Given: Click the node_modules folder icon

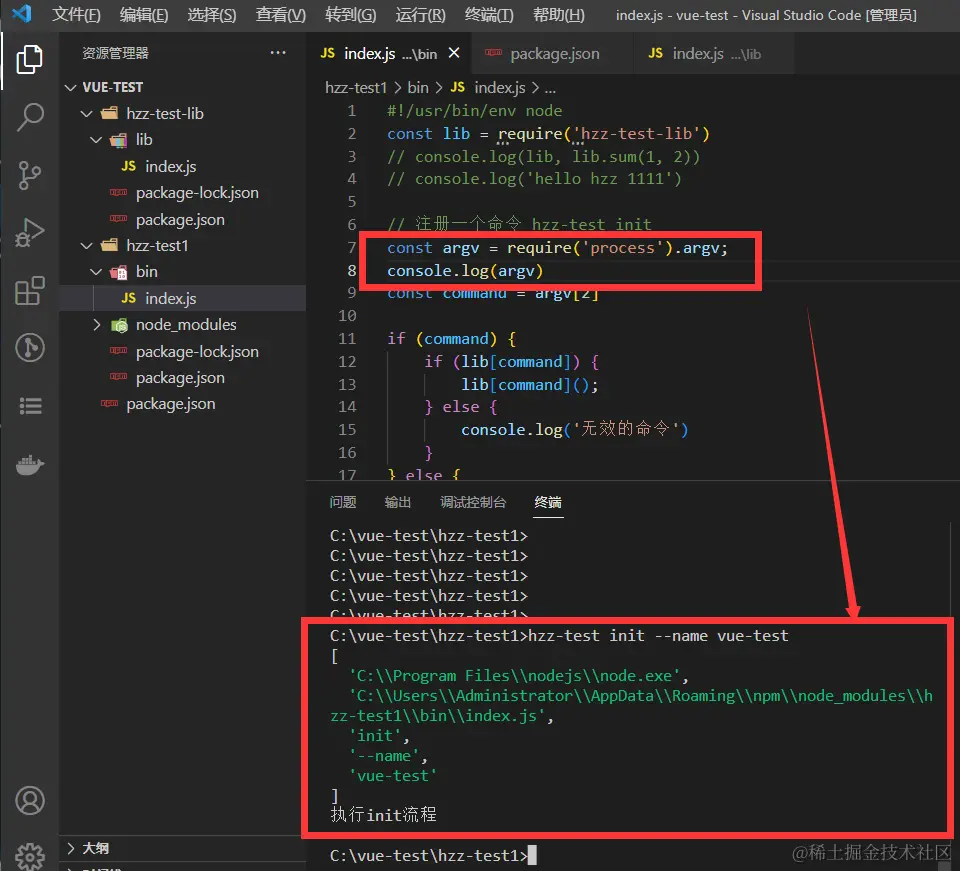Looking at the screenshot, I should click(x=119, y=325).
